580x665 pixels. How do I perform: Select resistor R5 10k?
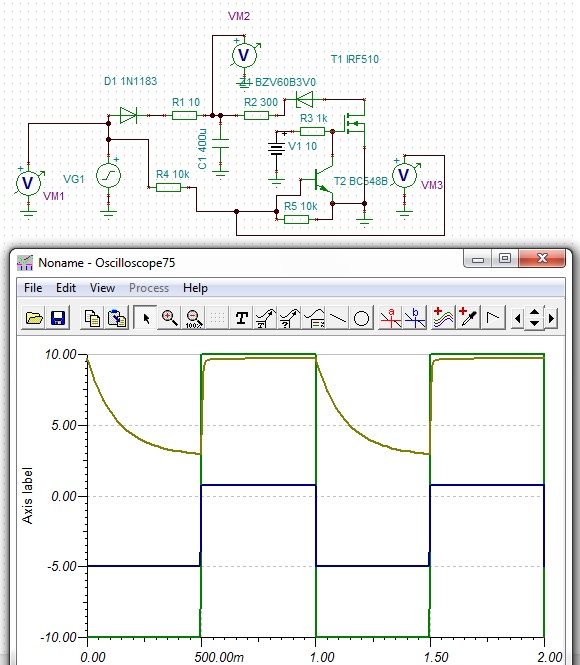pos(296,219)
